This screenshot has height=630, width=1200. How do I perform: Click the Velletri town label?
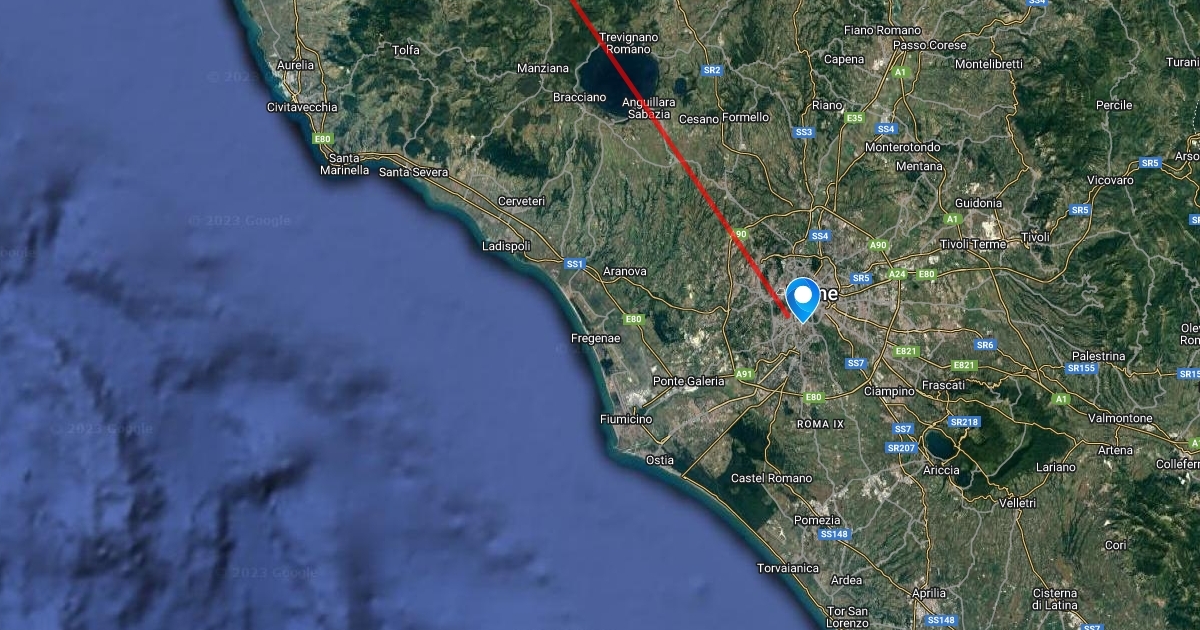tap(1018, 502)
